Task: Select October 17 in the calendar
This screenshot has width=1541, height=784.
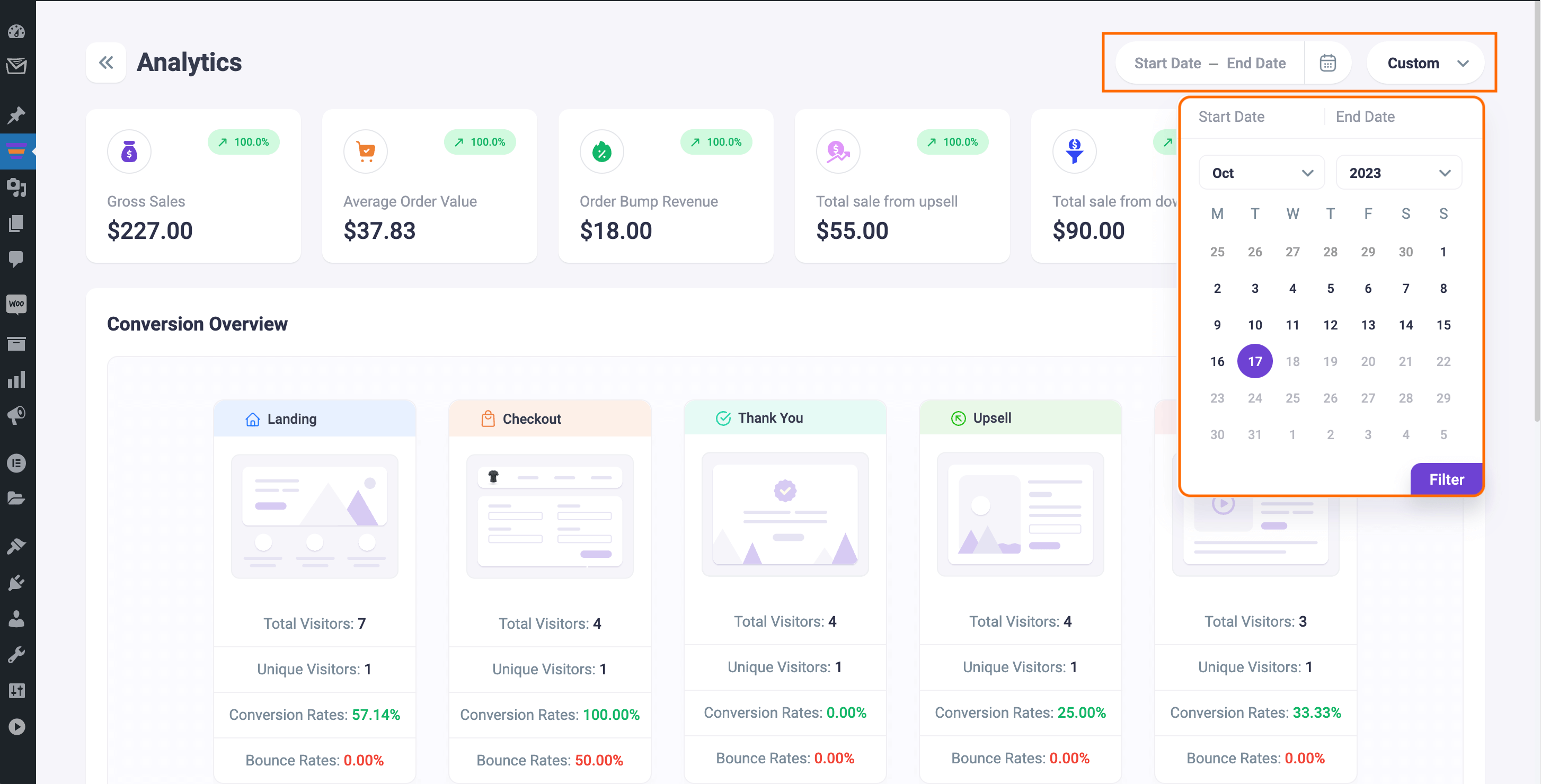Action: (x=1254, y=361)
